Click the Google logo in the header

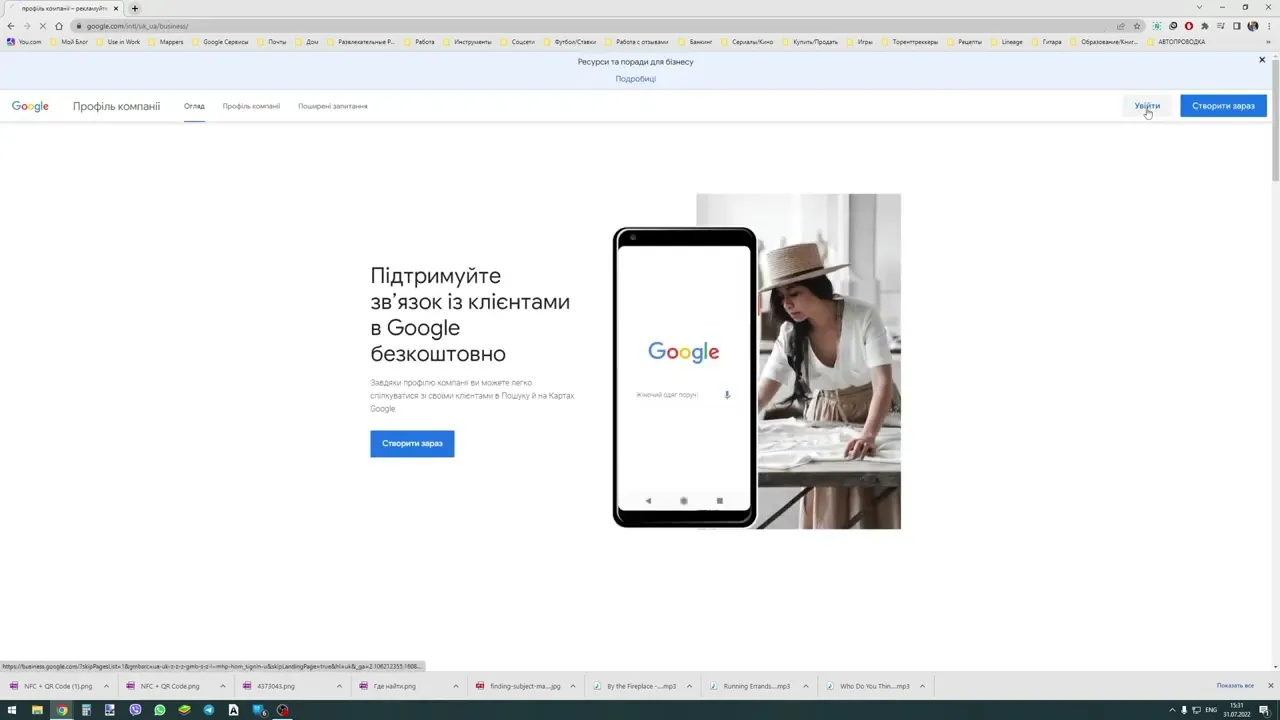[x=30, y=106]
